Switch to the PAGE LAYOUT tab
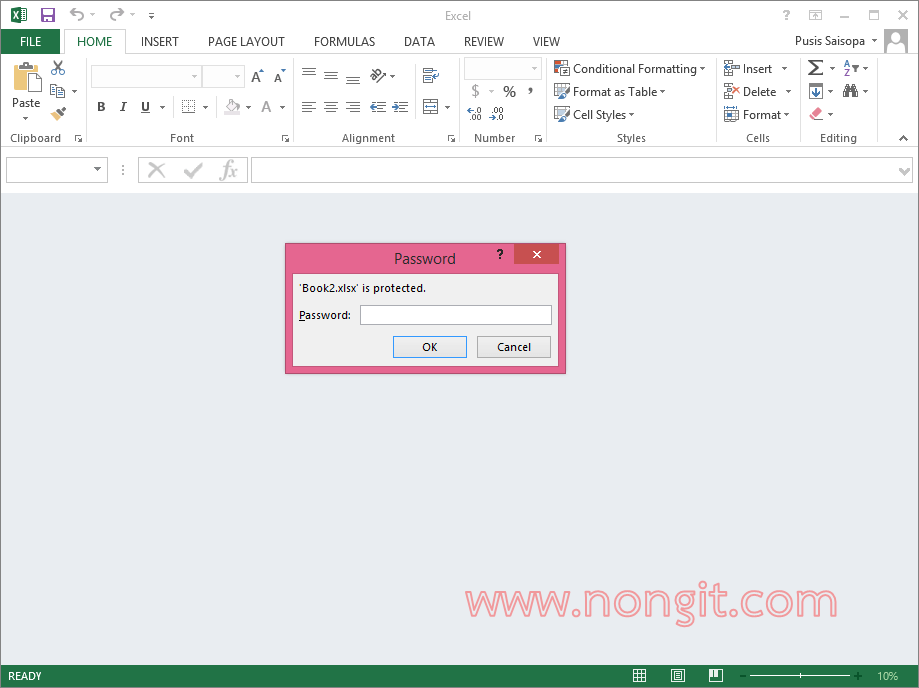This screenshot has height=688, width=919. click(246, 42)
